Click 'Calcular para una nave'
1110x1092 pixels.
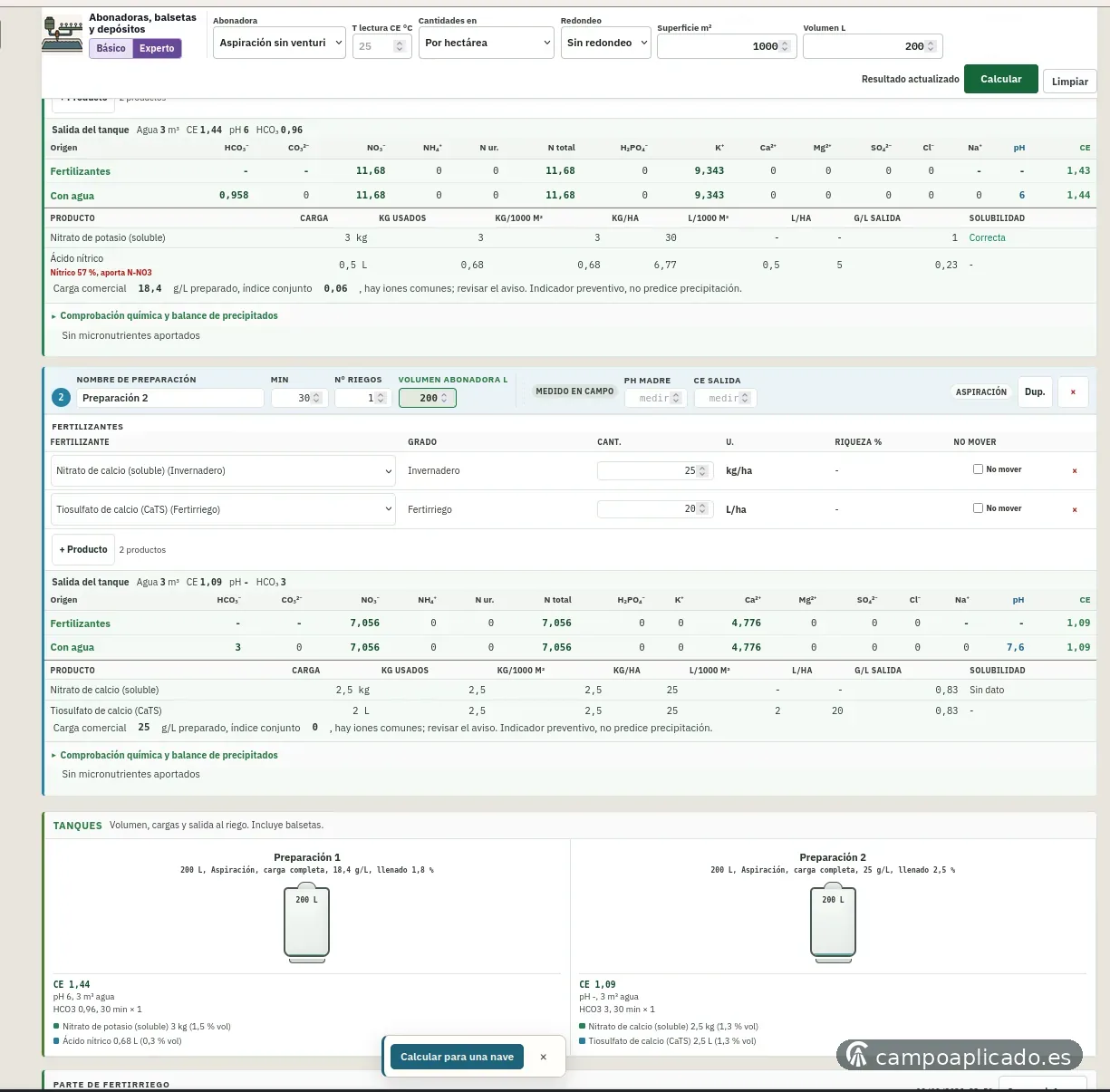tap(457, 1057)
